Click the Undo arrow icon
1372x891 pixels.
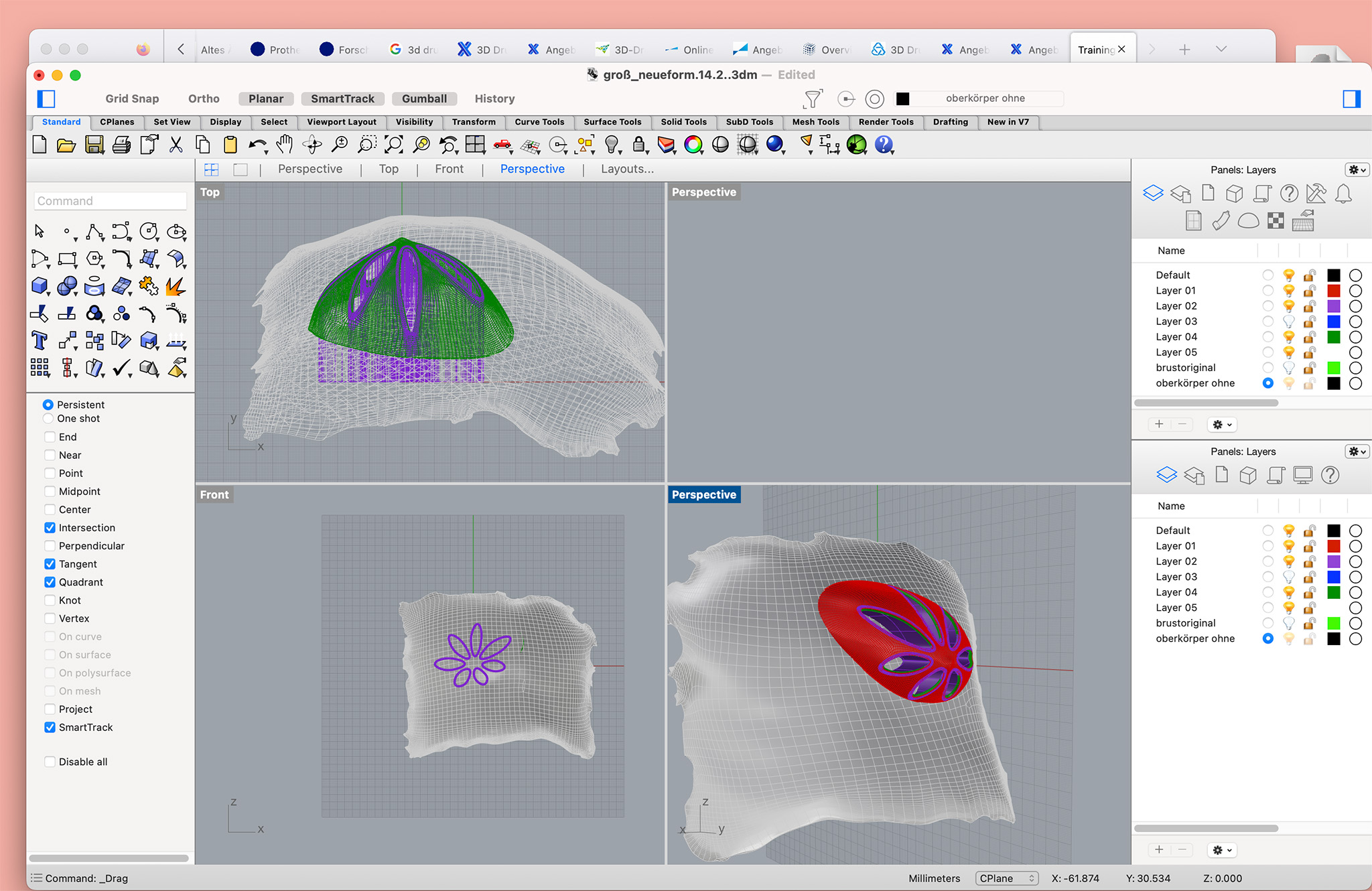257,145
